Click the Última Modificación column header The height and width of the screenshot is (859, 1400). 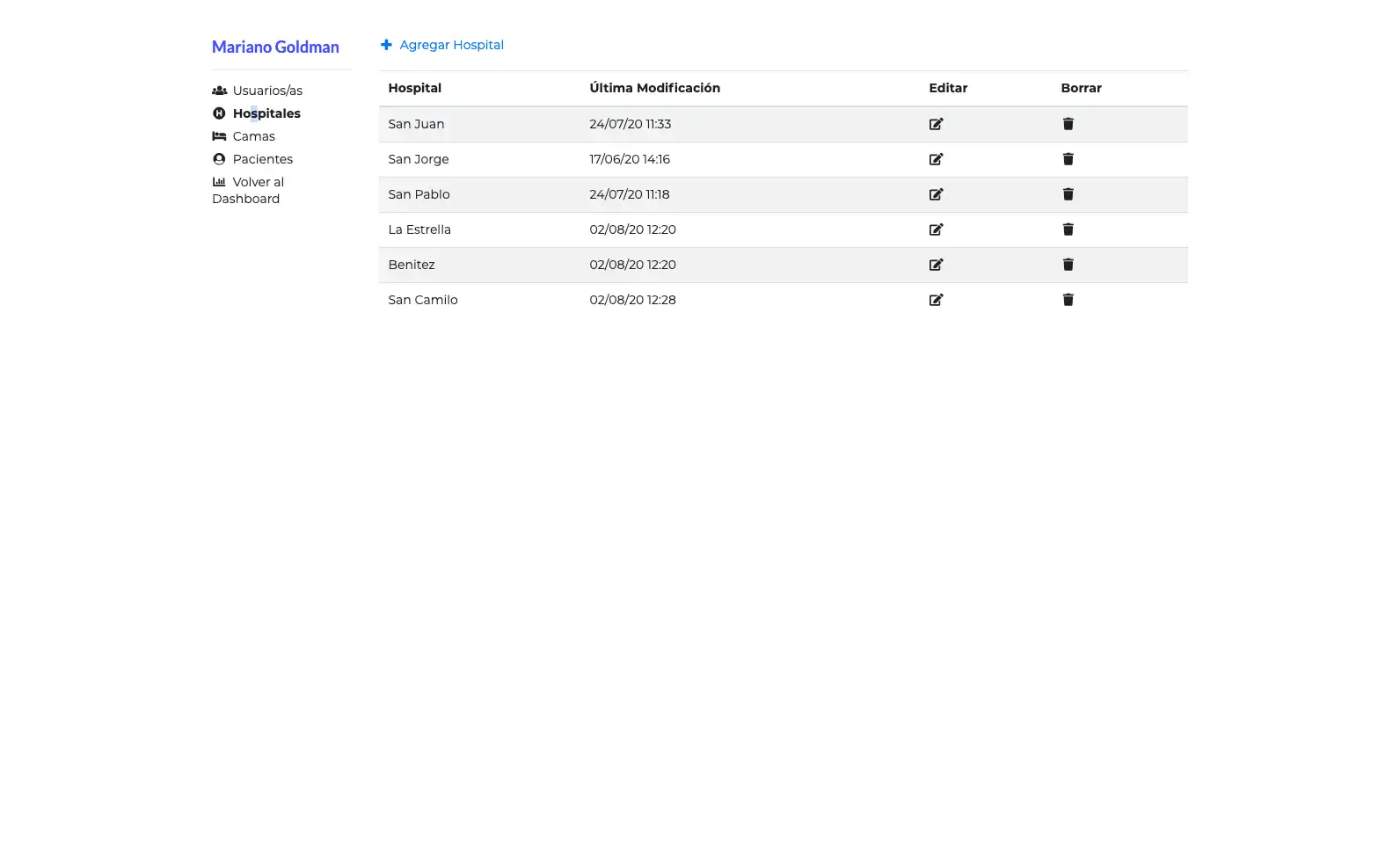tap(655, 88)
